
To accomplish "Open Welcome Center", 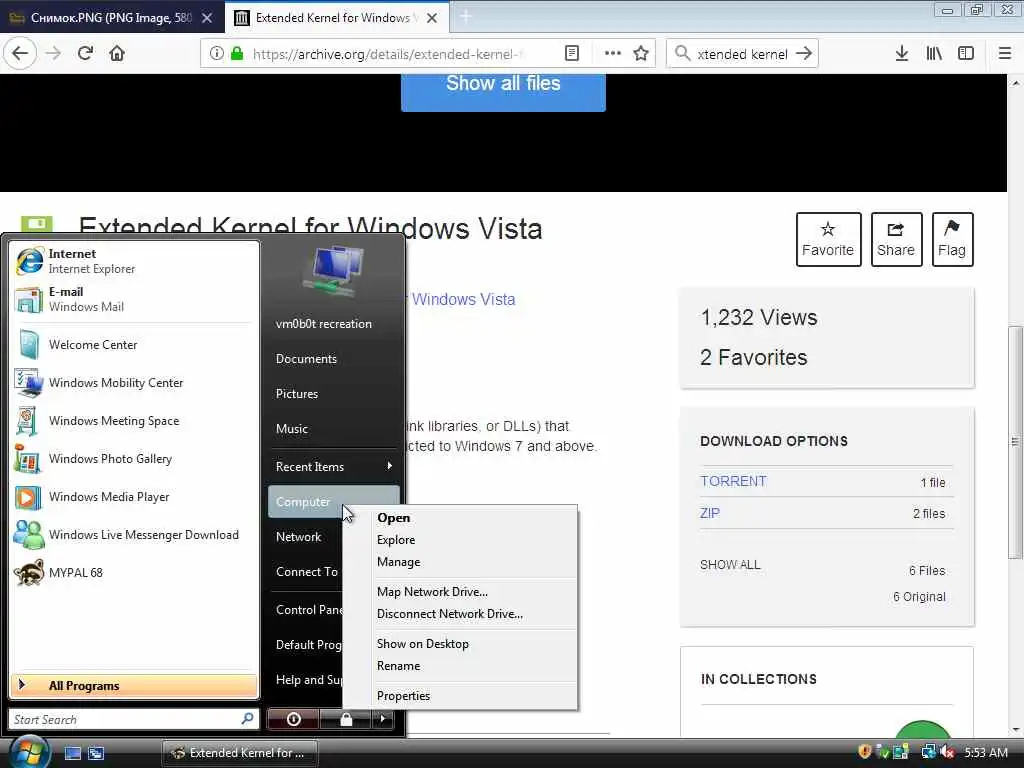I will point(136,345).
